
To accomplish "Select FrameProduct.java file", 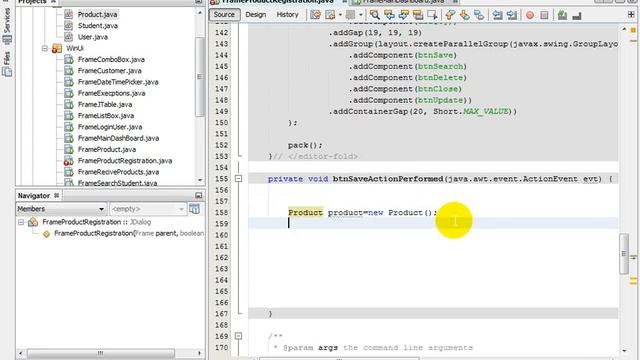I will (x=107, y=149).
